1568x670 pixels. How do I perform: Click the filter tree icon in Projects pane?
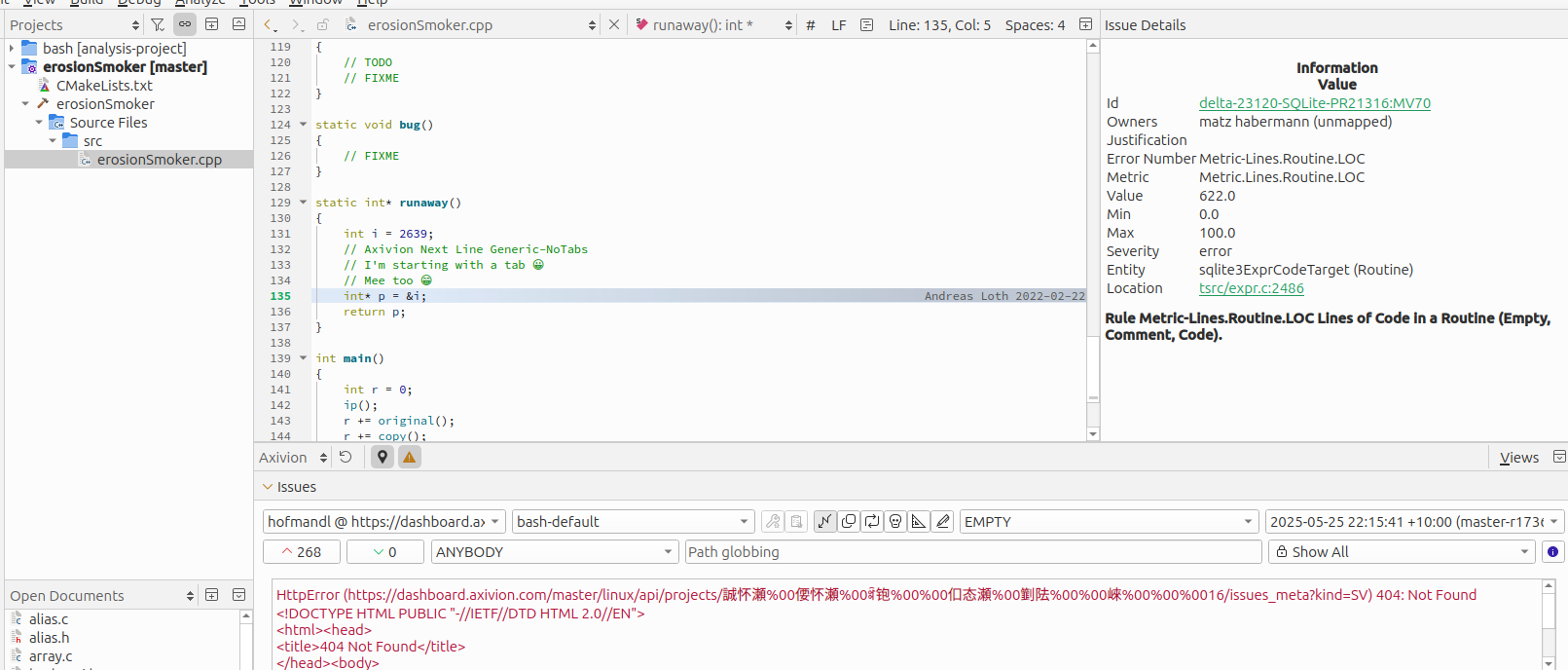coord(158,24)
